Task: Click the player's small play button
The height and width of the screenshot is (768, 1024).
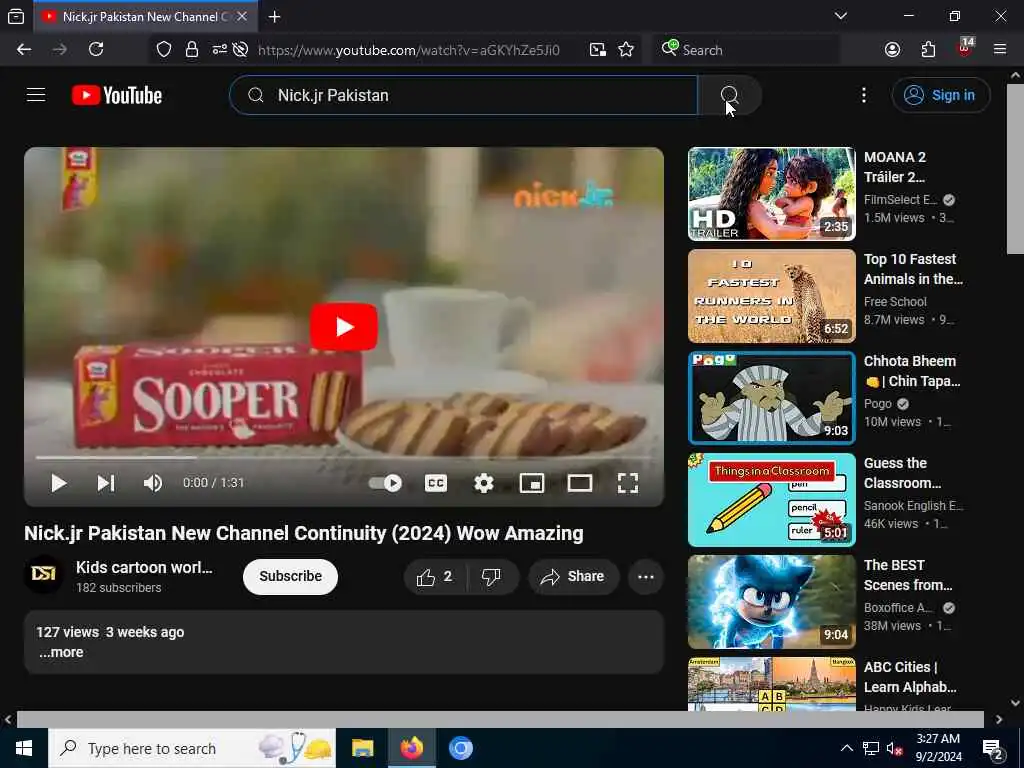Action: 58,483
